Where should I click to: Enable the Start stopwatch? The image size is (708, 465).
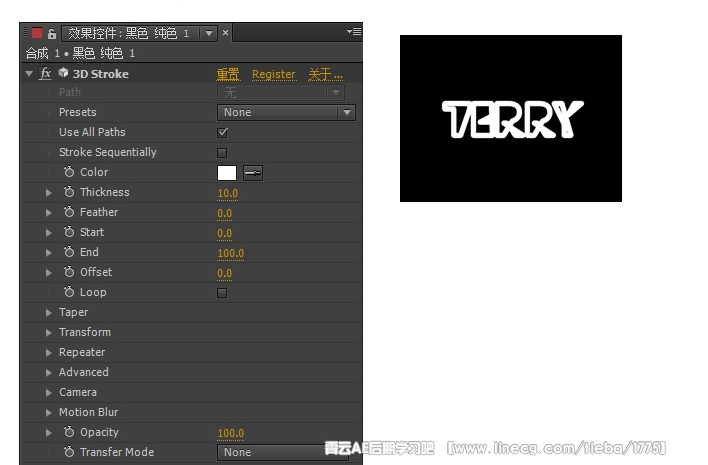69,232
